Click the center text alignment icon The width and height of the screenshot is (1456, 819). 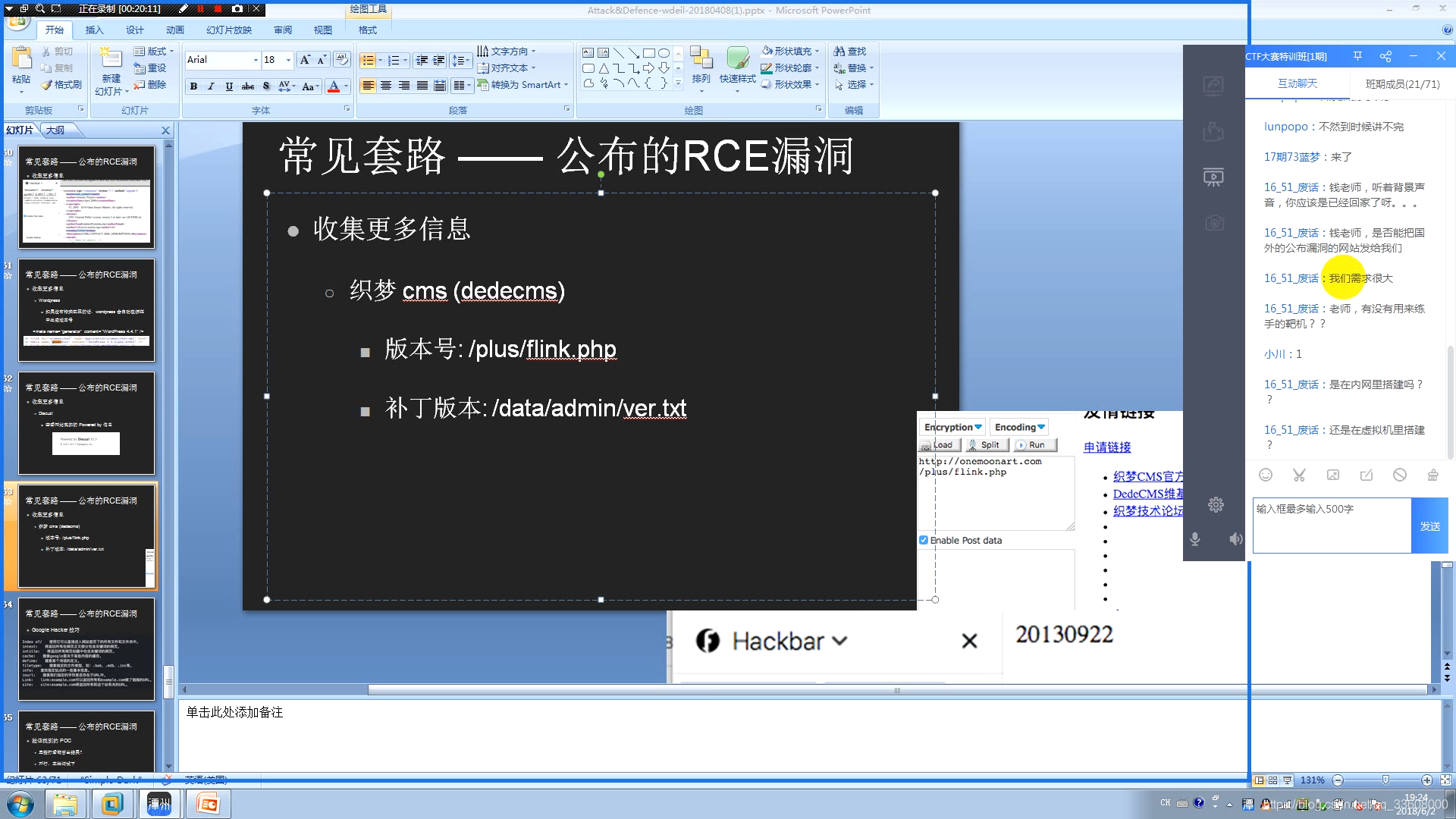(386, 86)
